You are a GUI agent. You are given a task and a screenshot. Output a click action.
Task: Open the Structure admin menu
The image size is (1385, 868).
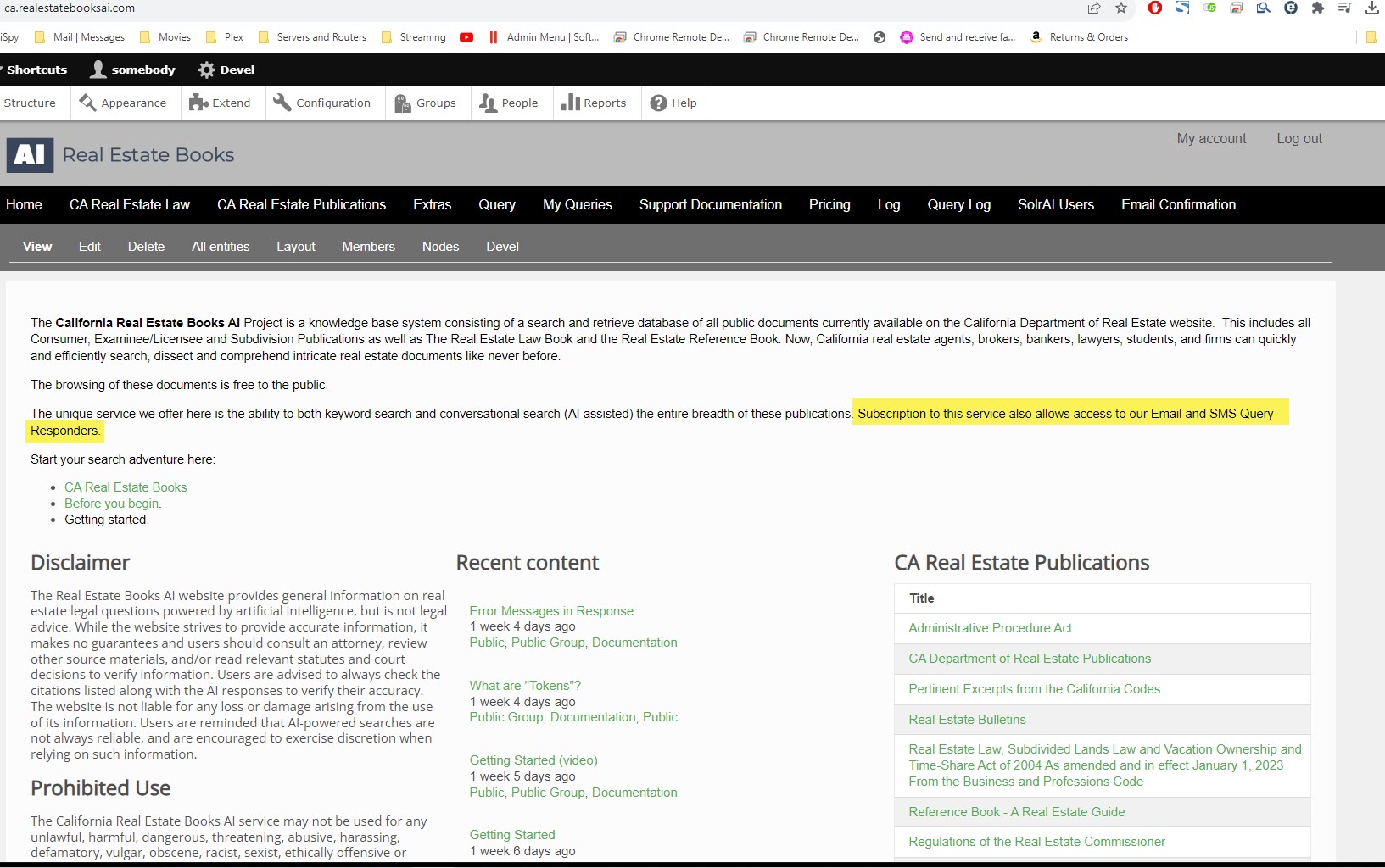[30, 103]
